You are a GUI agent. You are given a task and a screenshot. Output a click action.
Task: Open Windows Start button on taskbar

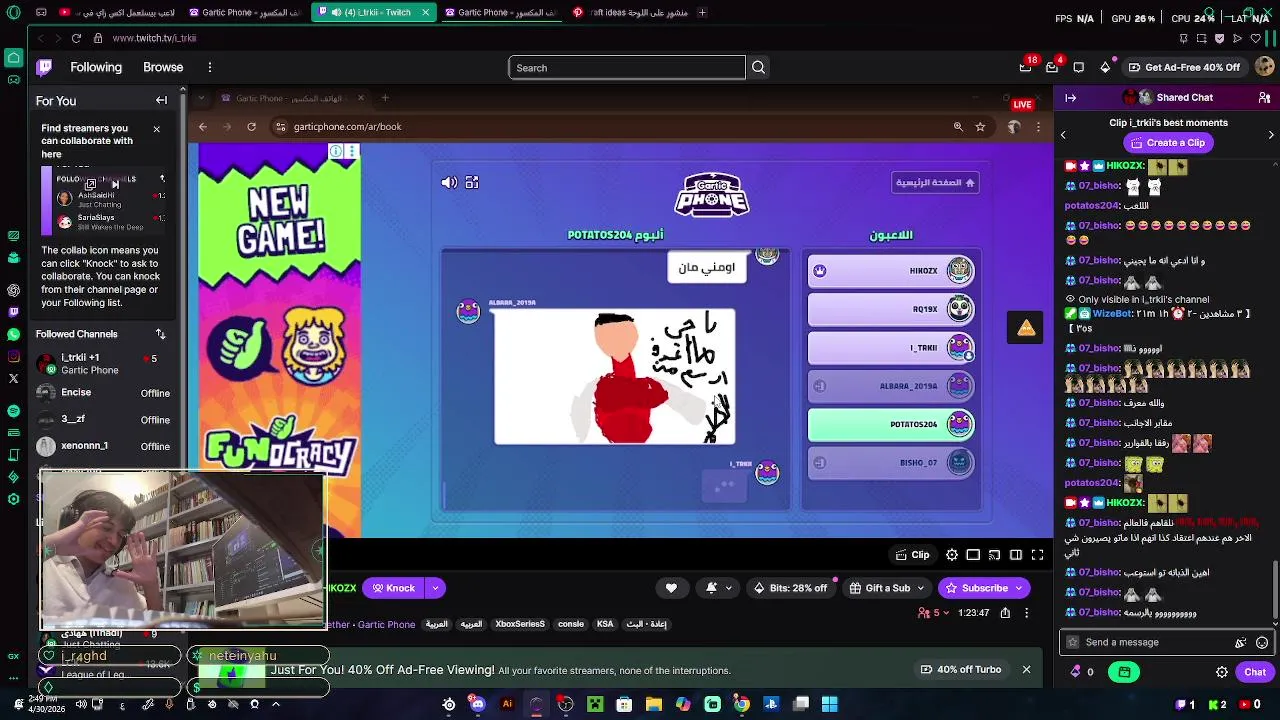click(x=829, y=704)
